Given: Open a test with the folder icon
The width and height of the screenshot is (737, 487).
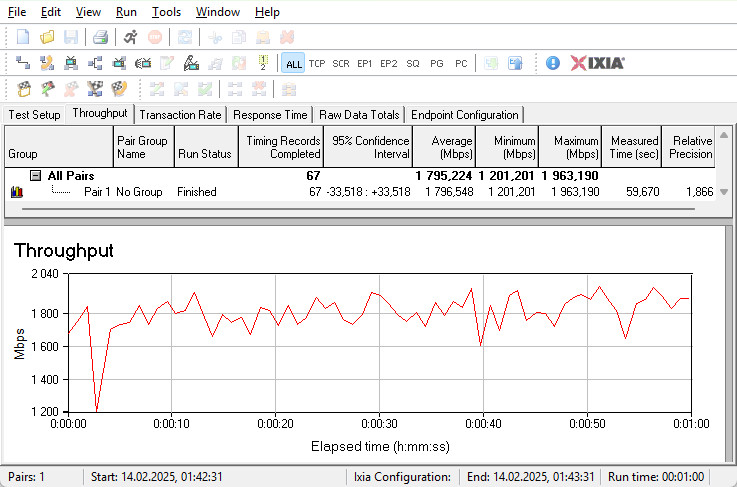Looking at the screenshot, I should point(47,37).
